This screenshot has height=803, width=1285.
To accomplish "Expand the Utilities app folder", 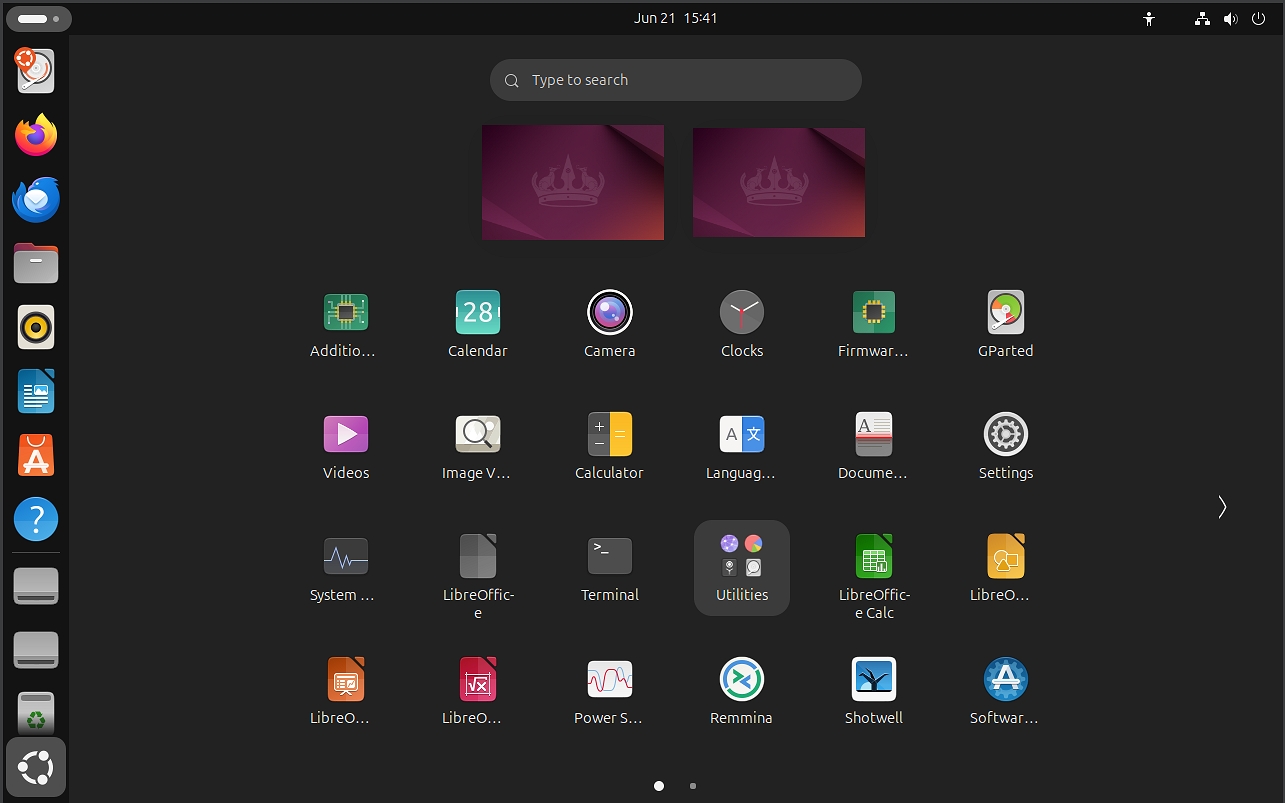I will coord(741,567).
